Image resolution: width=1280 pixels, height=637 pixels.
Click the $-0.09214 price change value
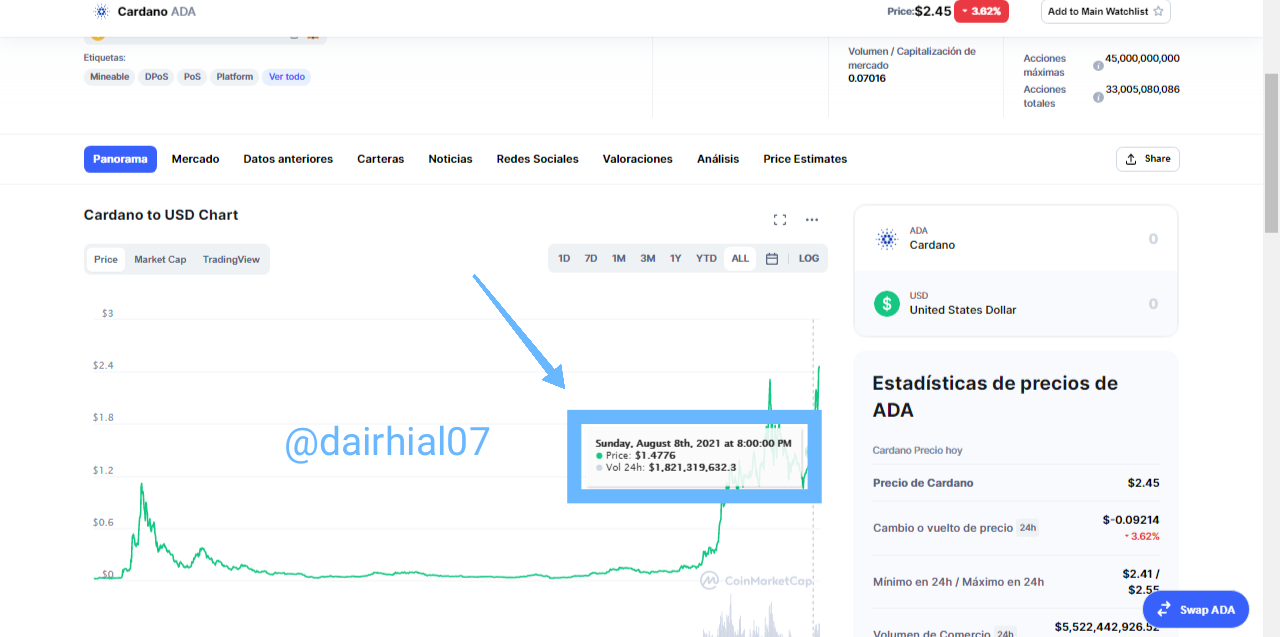pyautogui.click(x=1131, y=520)
